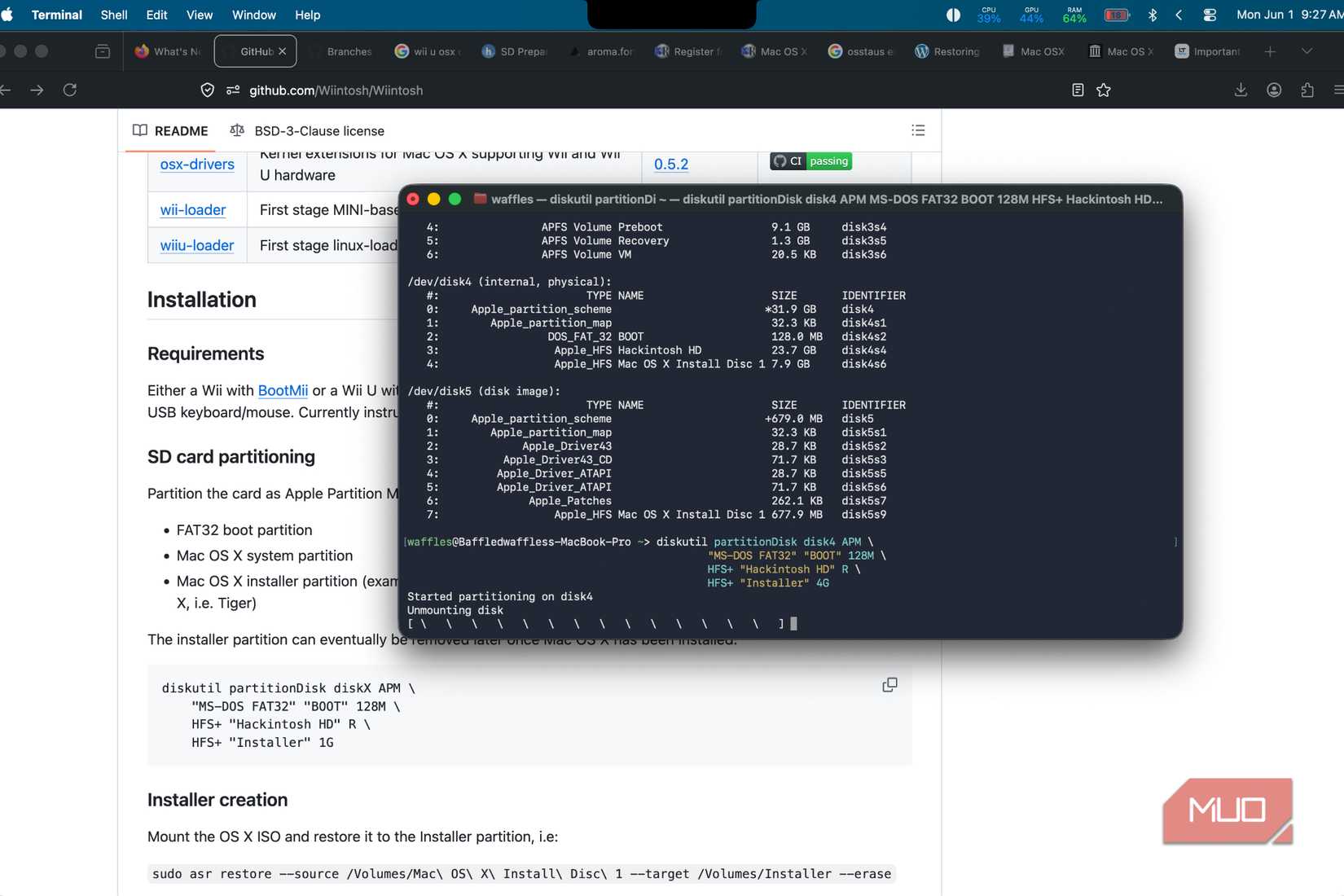The width and height of the screenshot is (1344, 896).
Task: Open the browser tab overview icon
Action: tap(103, 51)
